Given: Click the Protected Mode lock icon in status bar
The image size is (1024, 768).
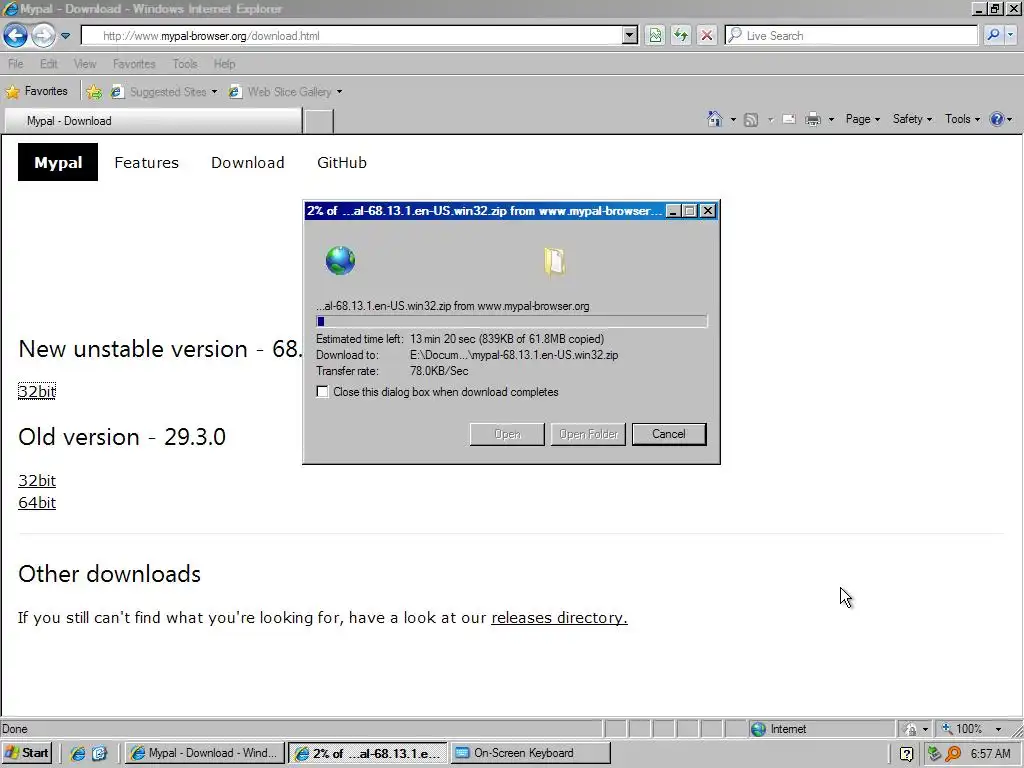Looking at the screenshot, I should pyautogui.click(x=910, y=729).
